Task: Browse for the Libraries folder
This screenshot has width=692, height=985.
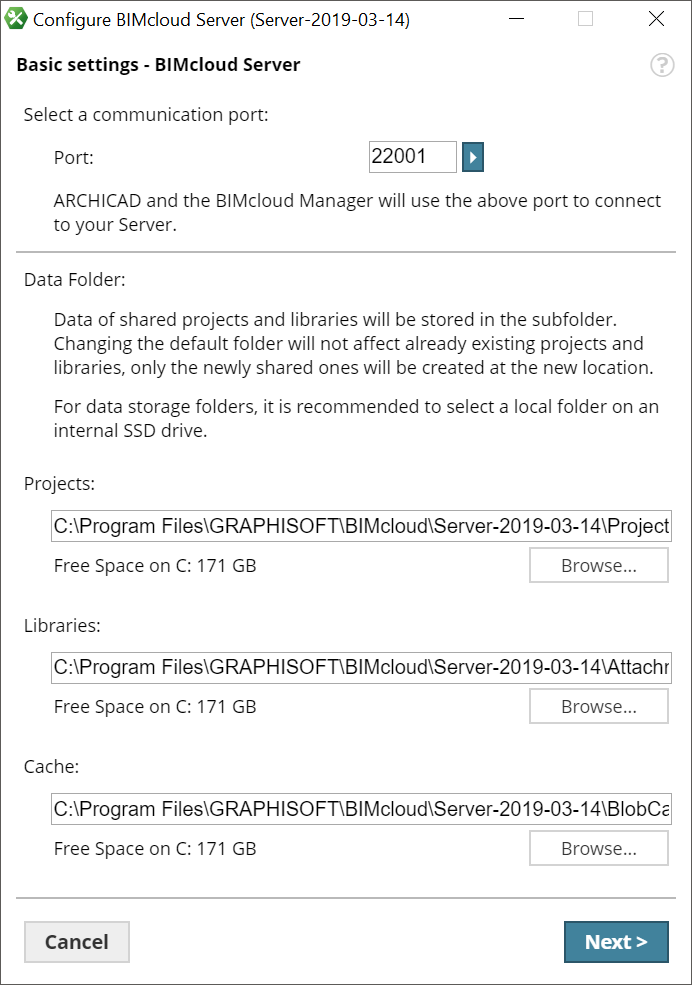Action: pyautogui.click(x=598, y=707)
